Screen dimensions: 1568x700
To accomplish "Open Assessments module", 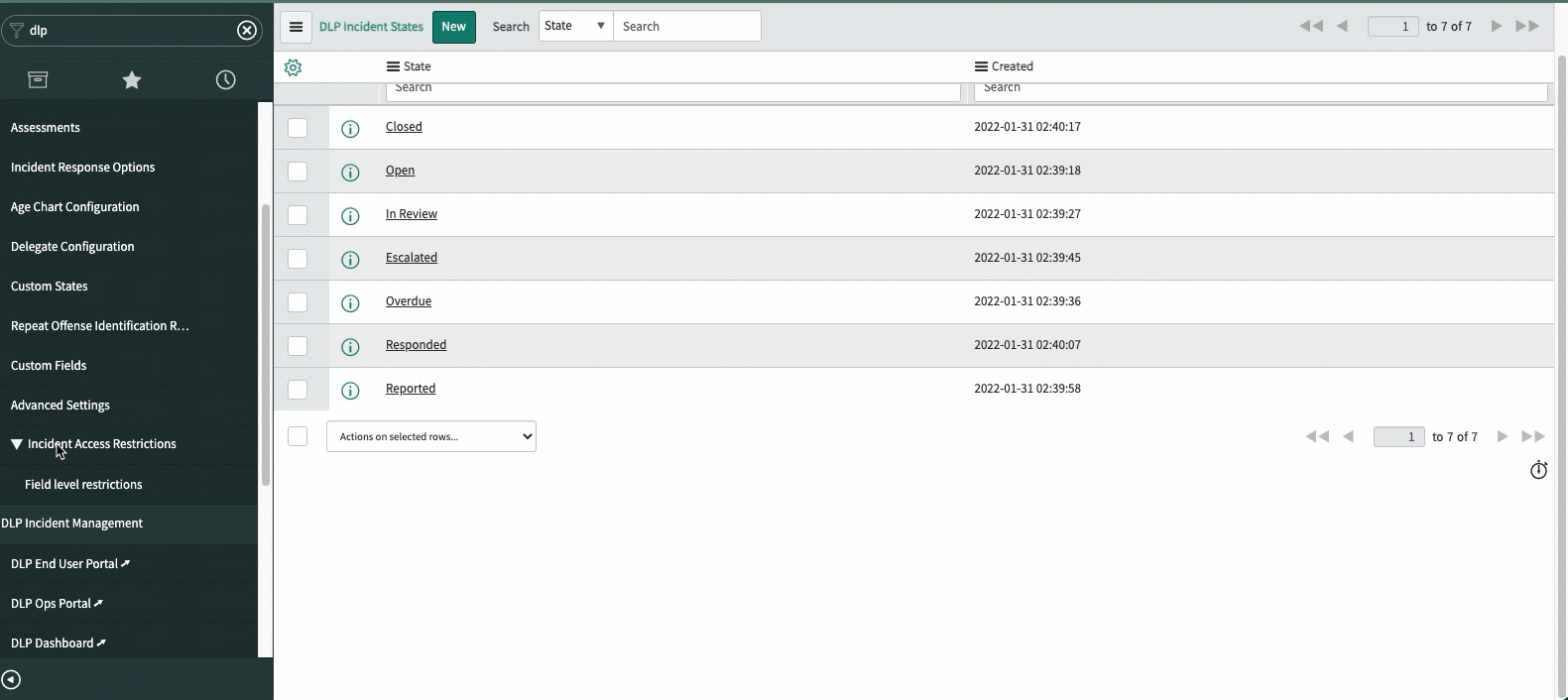I will point(46,128).
